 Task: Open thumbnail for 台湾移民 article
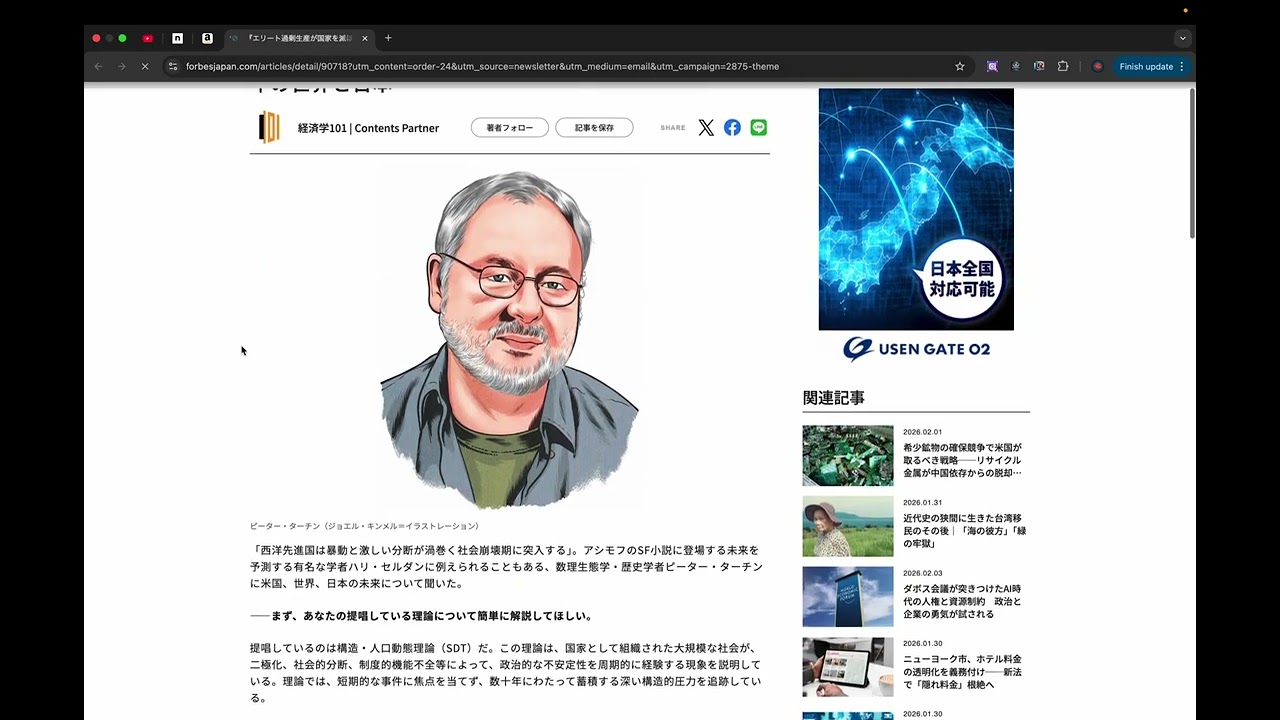848,526
